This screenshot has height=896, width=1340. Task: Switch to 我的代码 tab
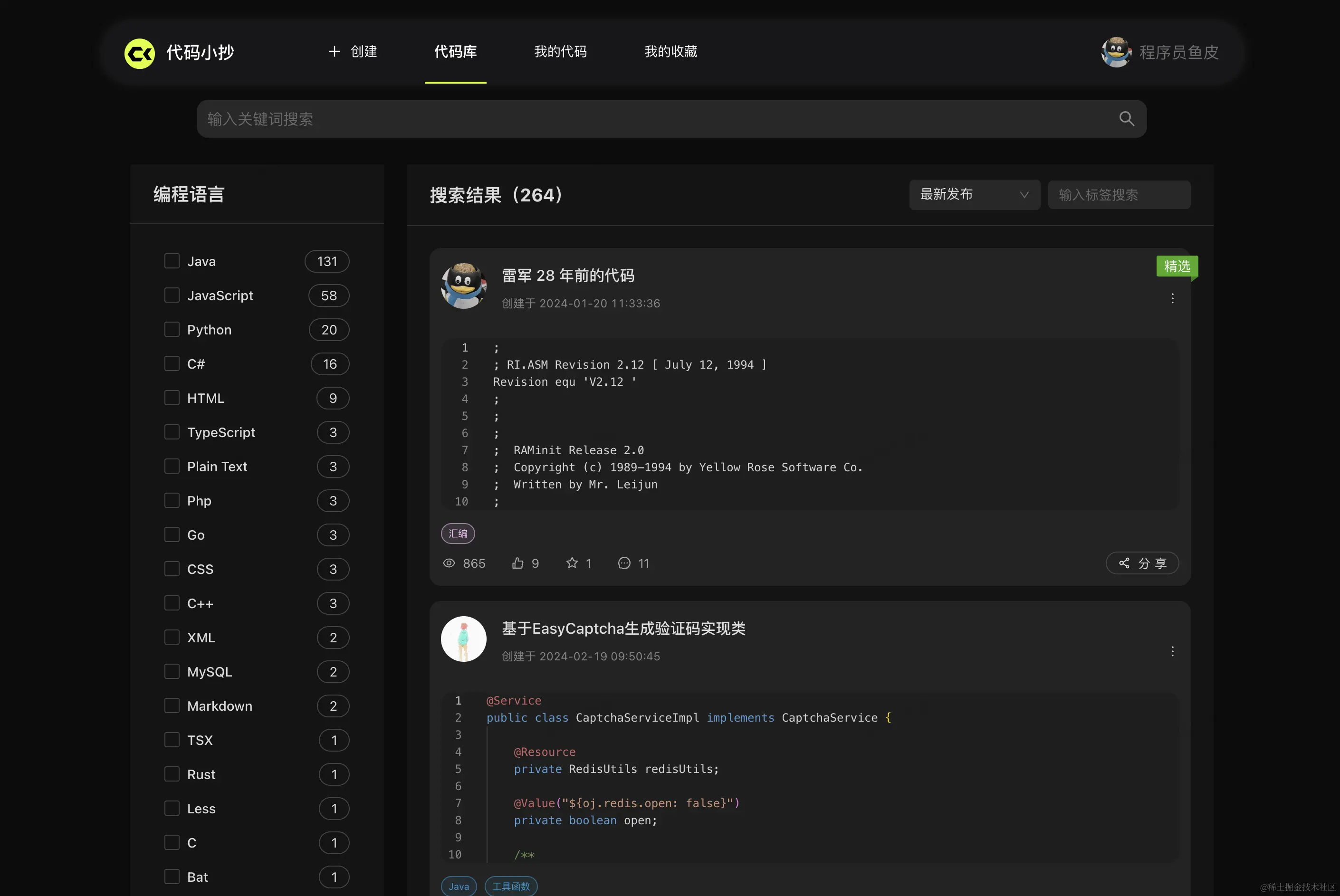560,51
